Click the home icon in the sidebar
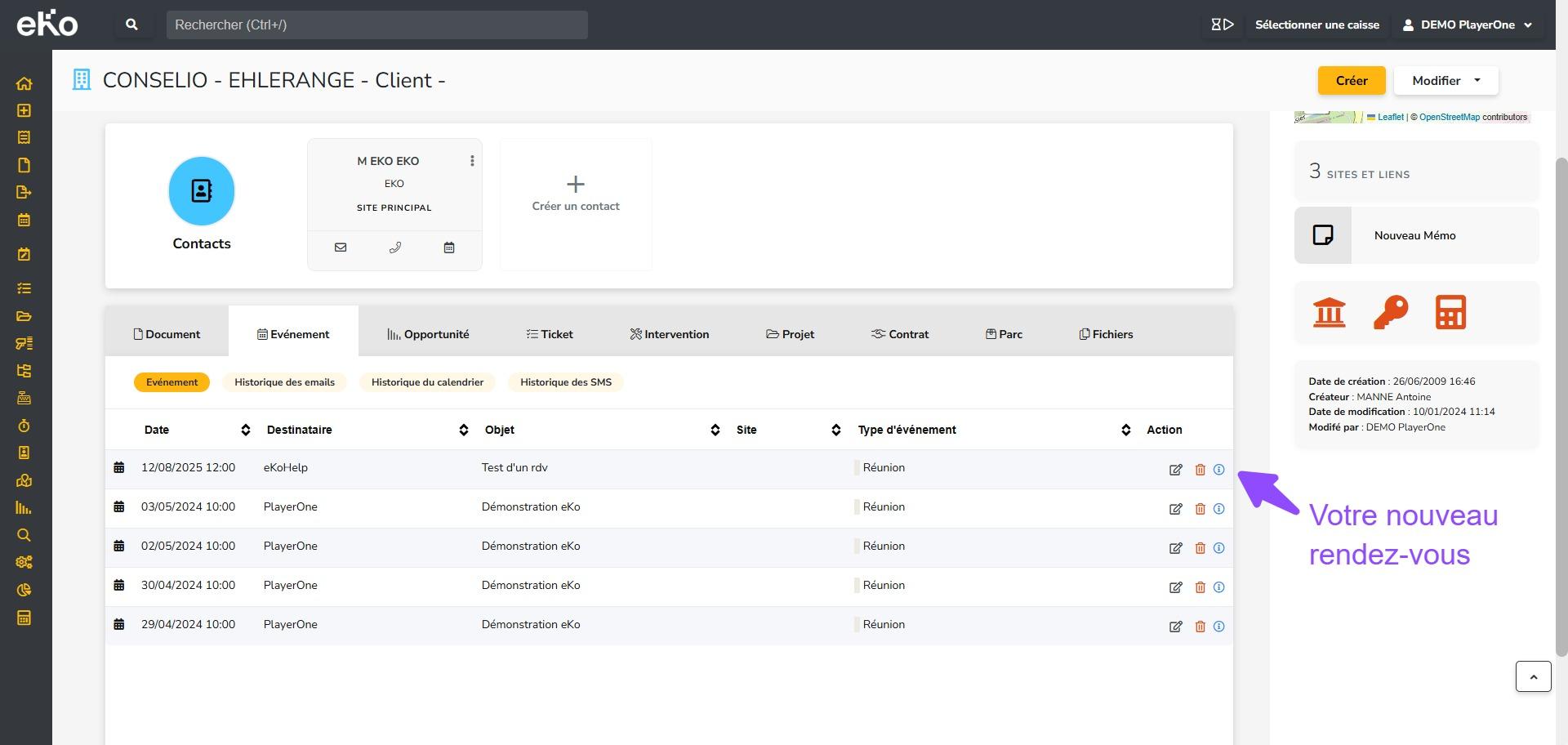Image resolution: width=1568 pixels, height=745 pixels. click(x=24, y=83)
